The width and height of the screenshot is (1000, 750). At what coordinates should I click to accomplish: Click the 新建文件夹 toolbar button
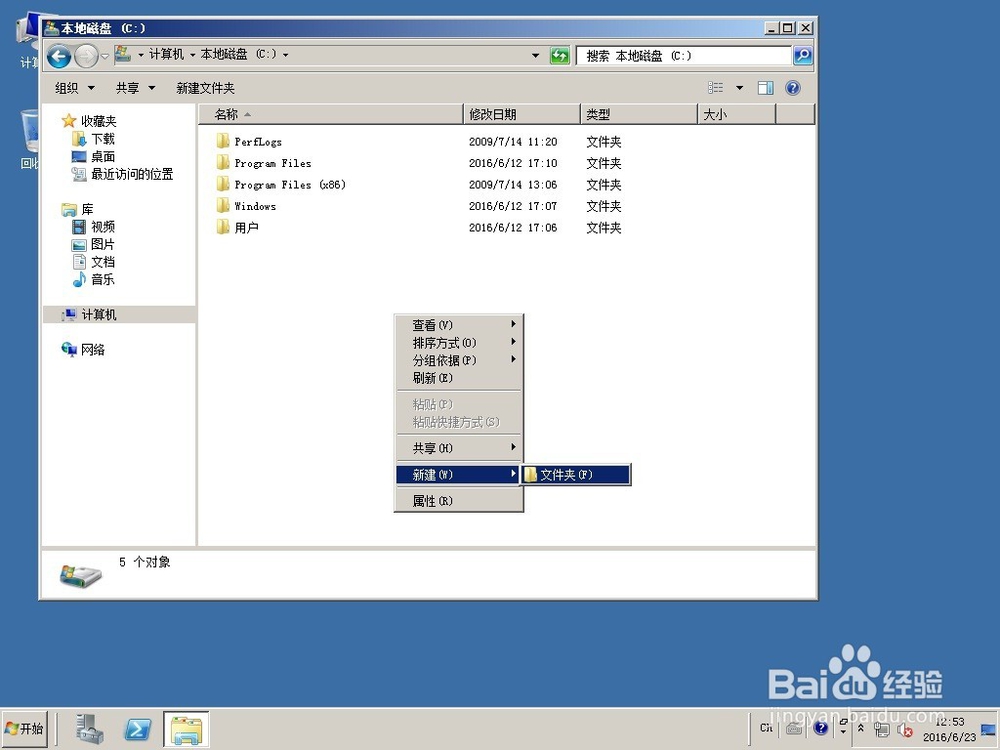[205, 87]
